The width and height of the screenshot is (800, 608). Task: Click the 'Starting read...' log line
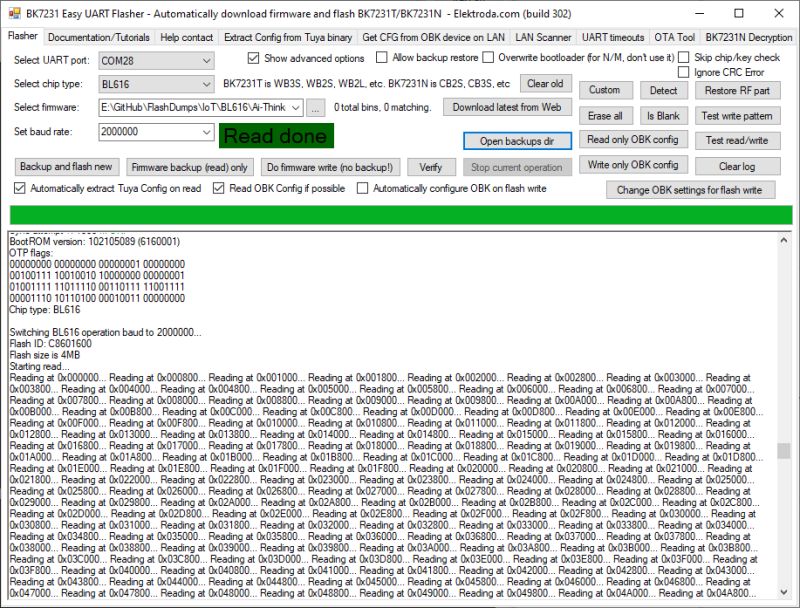39,366
